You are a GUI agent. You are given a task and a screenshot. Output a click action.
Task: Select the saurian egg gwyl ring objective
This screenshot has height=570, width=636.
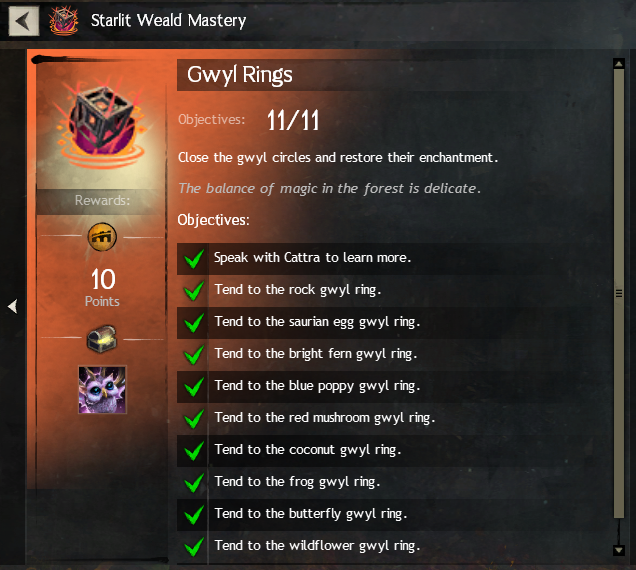[373, 323]
